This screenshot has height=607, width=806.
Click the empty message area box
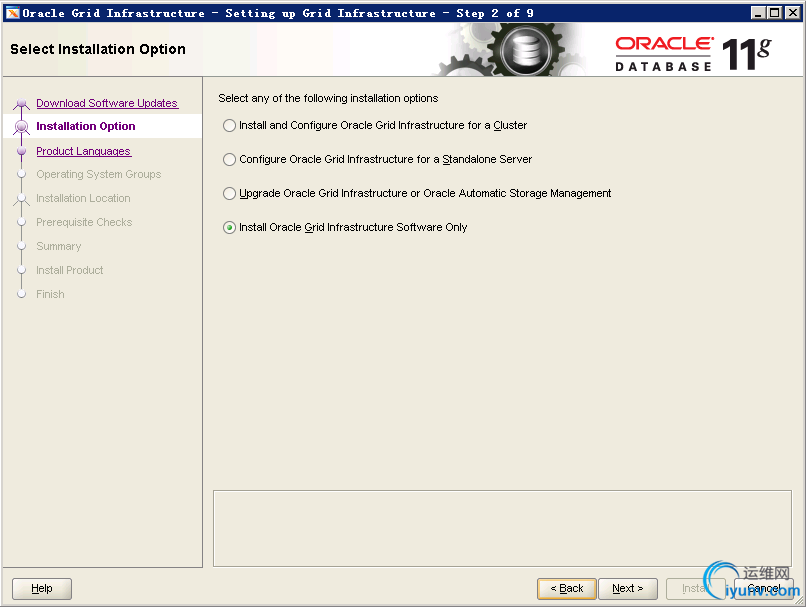(502, 528)
